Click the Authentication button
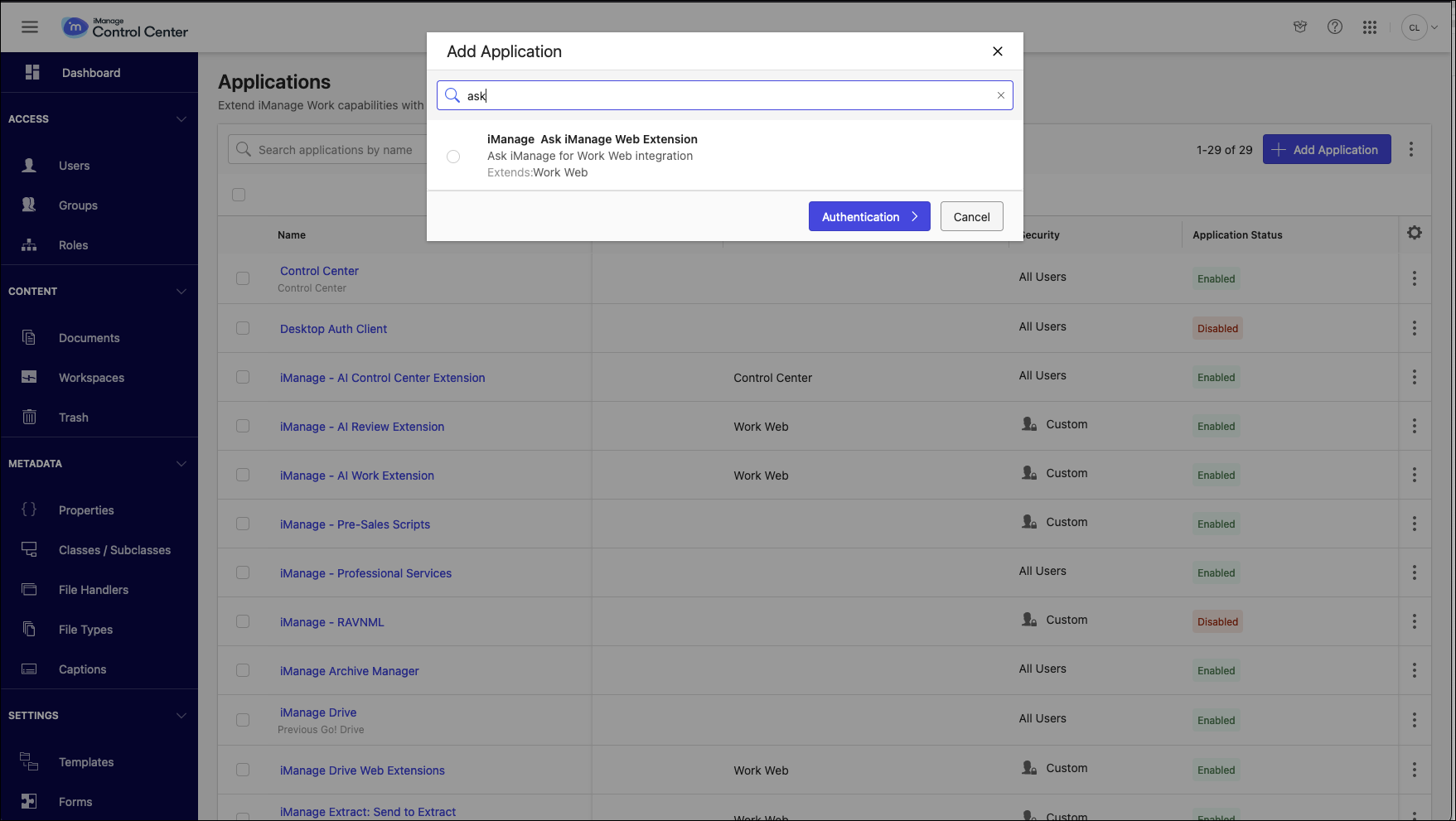The width and height of the screenshot is (1456, 821). [x=869, y=216]
